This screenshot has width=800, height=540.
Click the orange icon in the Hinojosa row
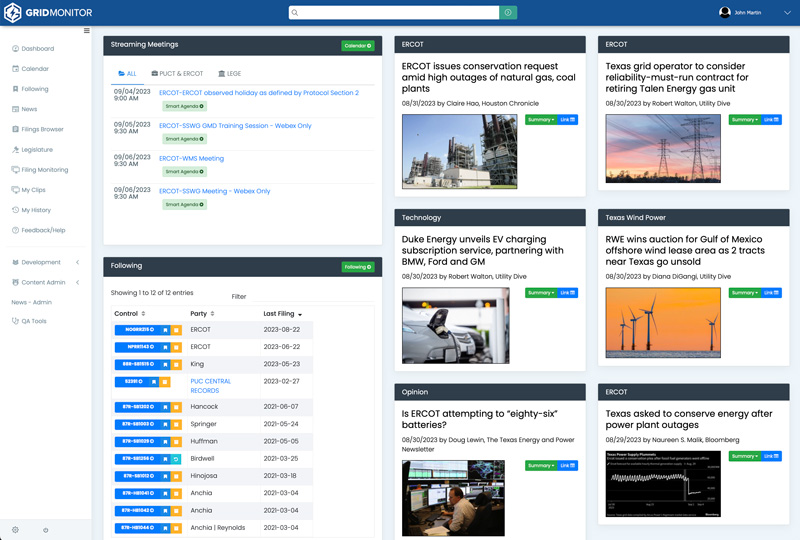[x=176, y=476]
